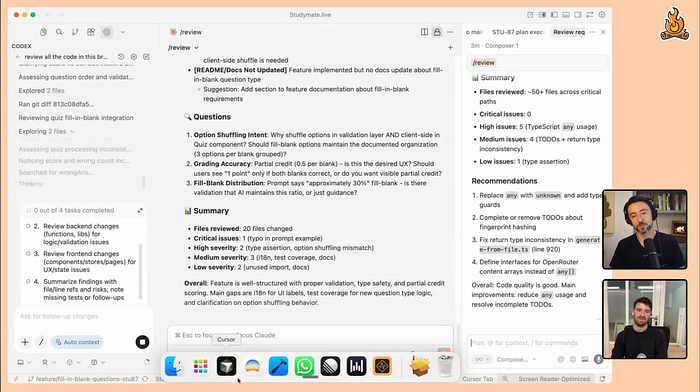This screenshot has width=700, height=392.
Task: Open the reasoning effort dropdown in Codex footer
Action: point(73,363)
